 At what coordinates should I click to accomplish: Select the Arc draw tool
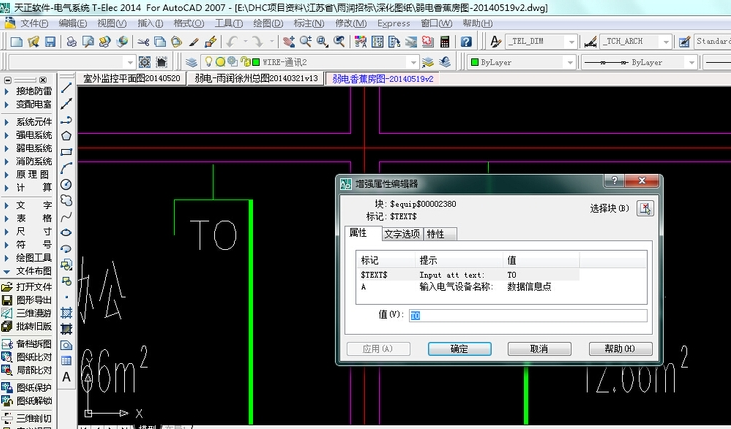click(66, 168)
